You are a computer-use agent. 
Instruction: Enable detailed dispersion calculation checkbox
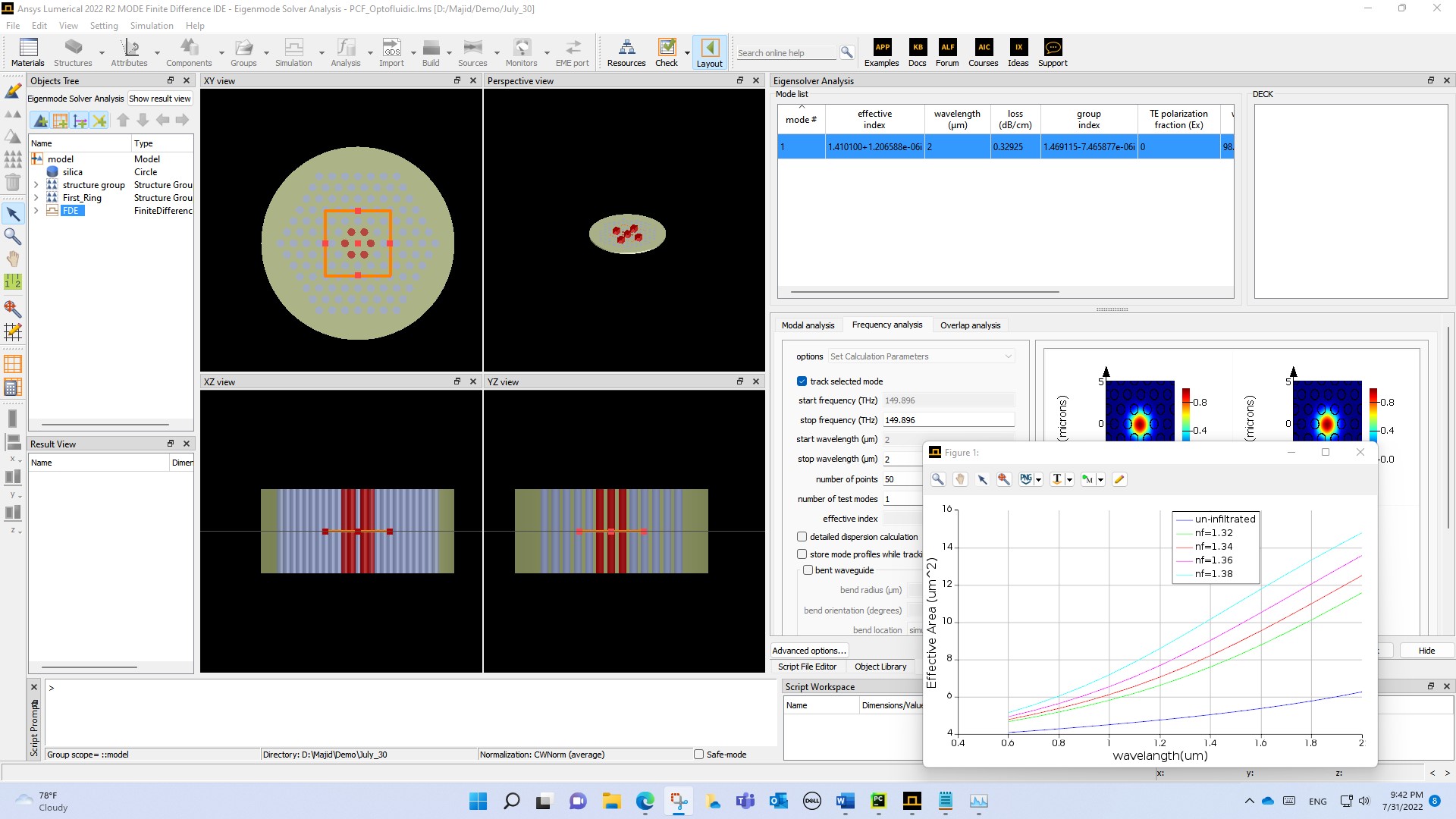[x=802, y=537]
